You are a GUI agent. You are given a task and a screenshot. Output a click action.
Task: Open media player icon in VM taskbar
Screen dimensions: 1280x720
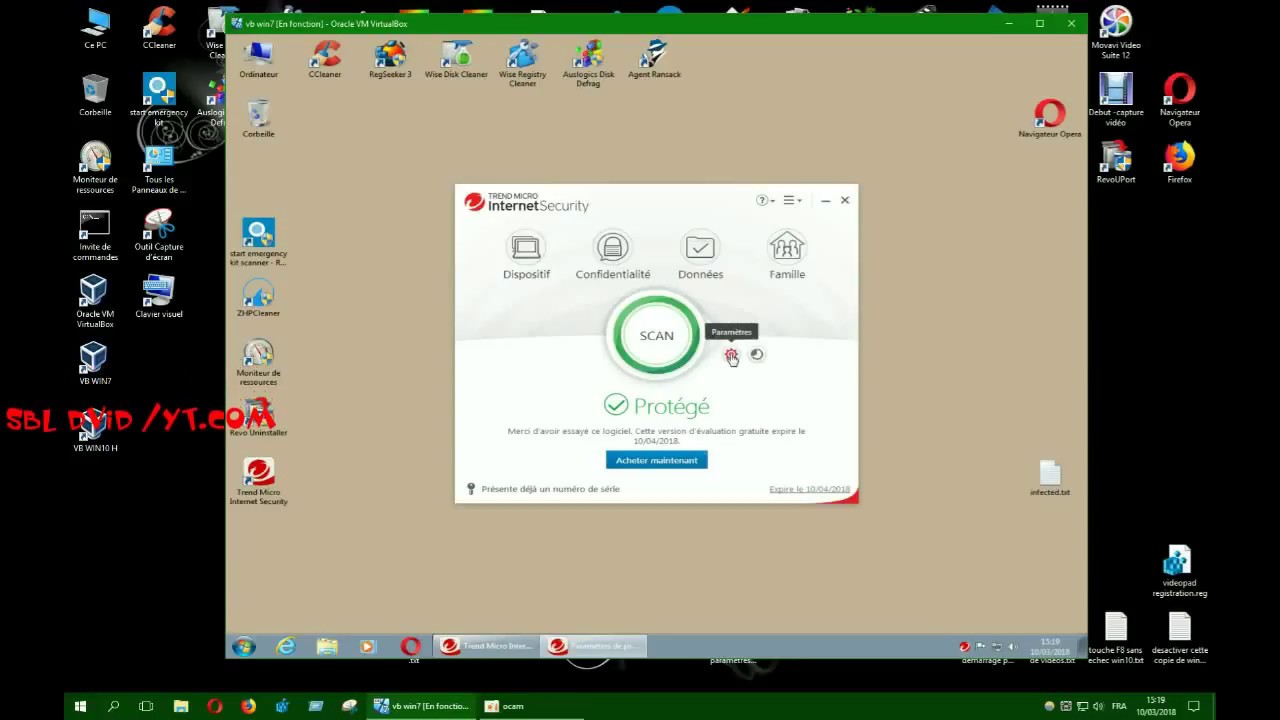tap(367, 647)
